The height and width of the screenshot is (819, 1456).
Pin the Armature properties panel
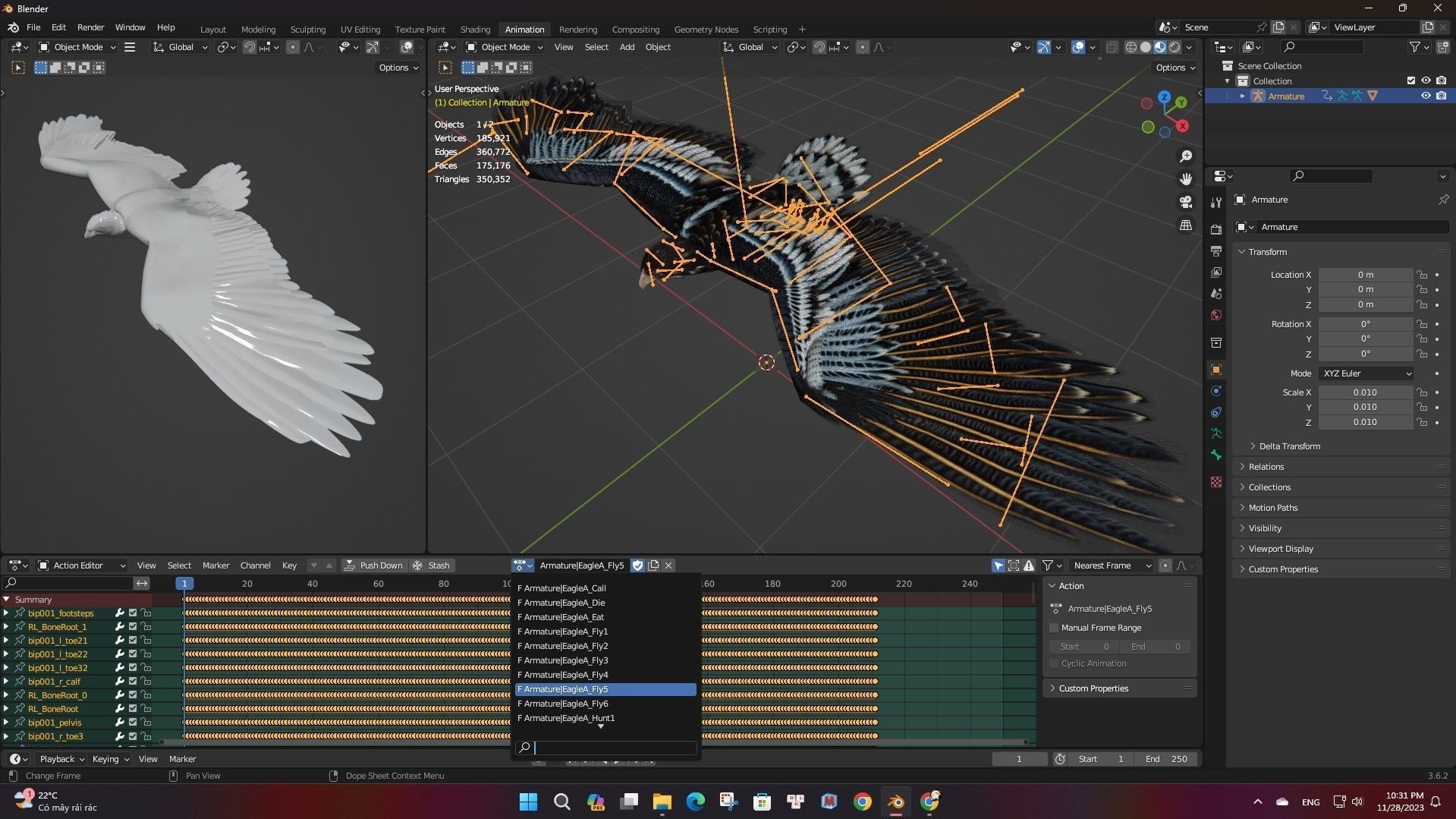pyautogui.click(x=1443, y=200)
